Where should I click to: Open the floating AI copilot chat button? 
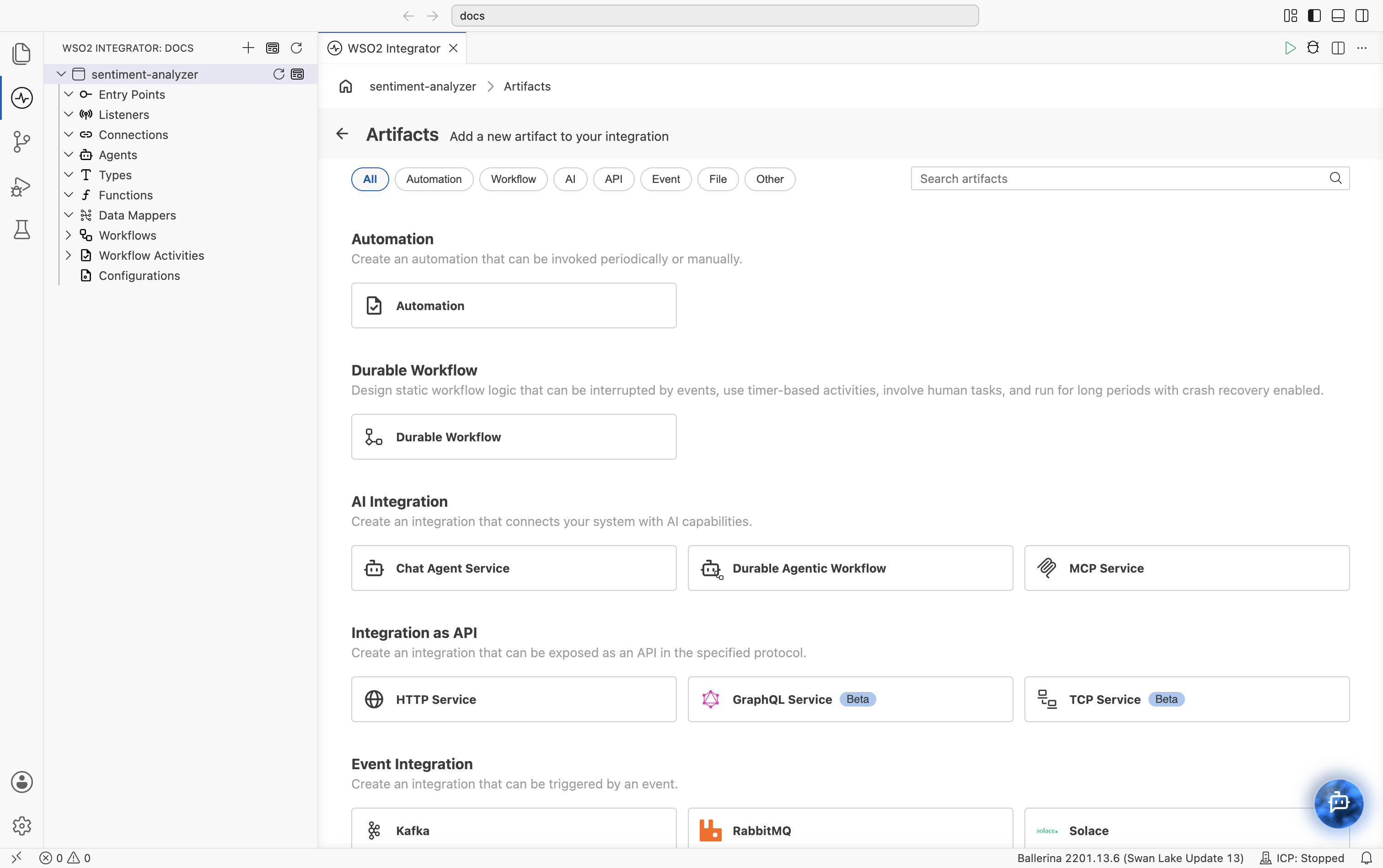pos(1339,803)
